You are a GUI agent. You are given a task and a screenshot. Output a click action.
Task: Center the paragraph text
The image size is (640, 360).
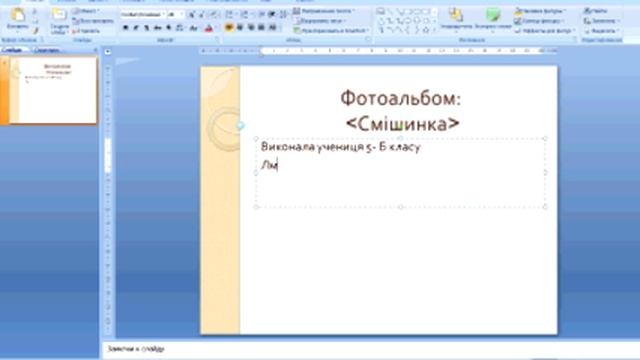[x=240, y=28]
